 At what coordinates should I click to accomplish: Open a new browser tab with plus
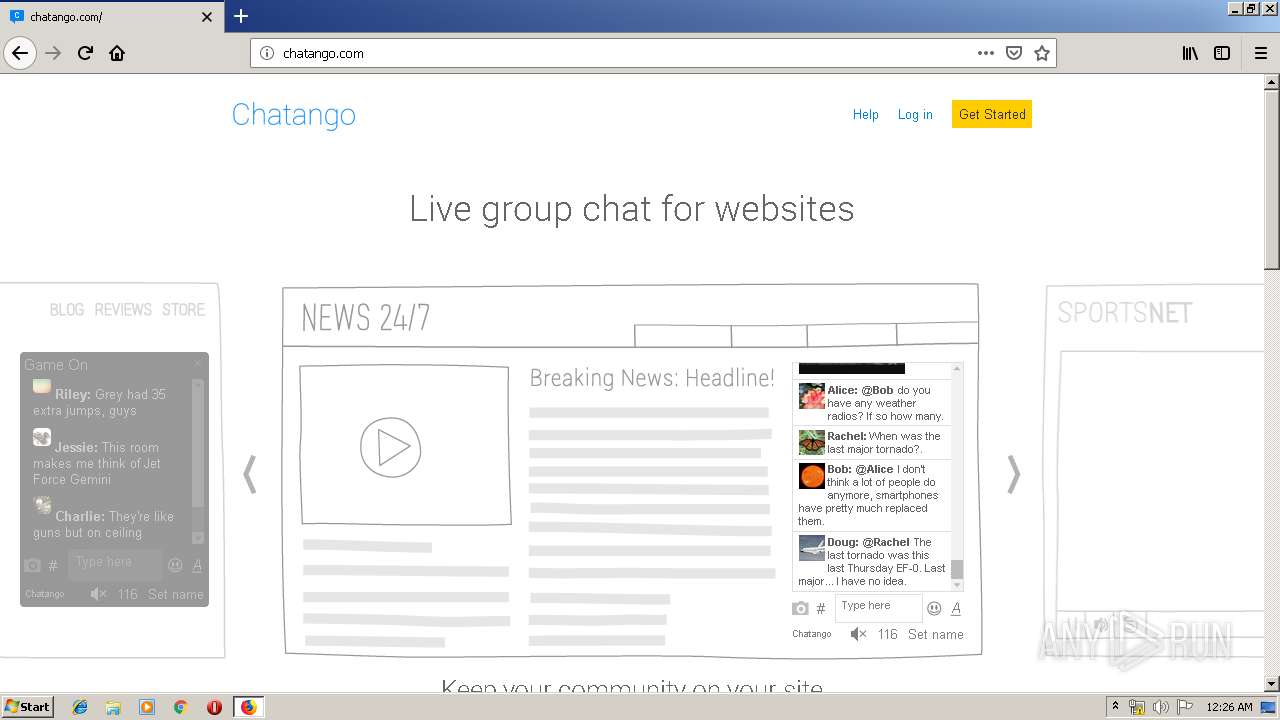(x=241, y=16)
